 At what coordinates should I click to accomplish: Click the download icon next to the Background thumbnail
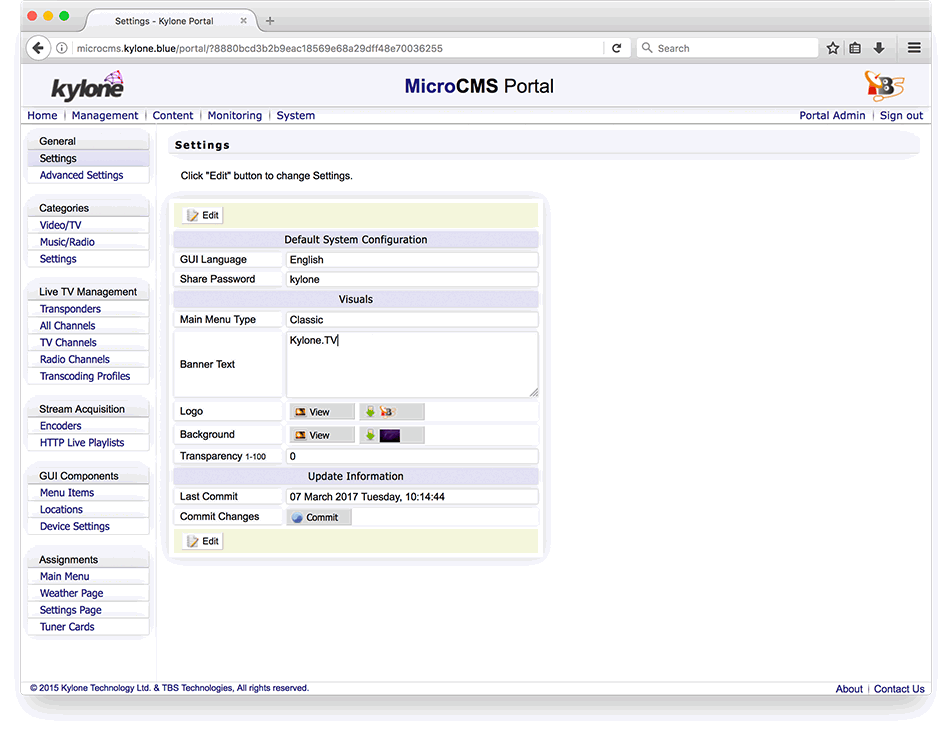pos(369,434)
